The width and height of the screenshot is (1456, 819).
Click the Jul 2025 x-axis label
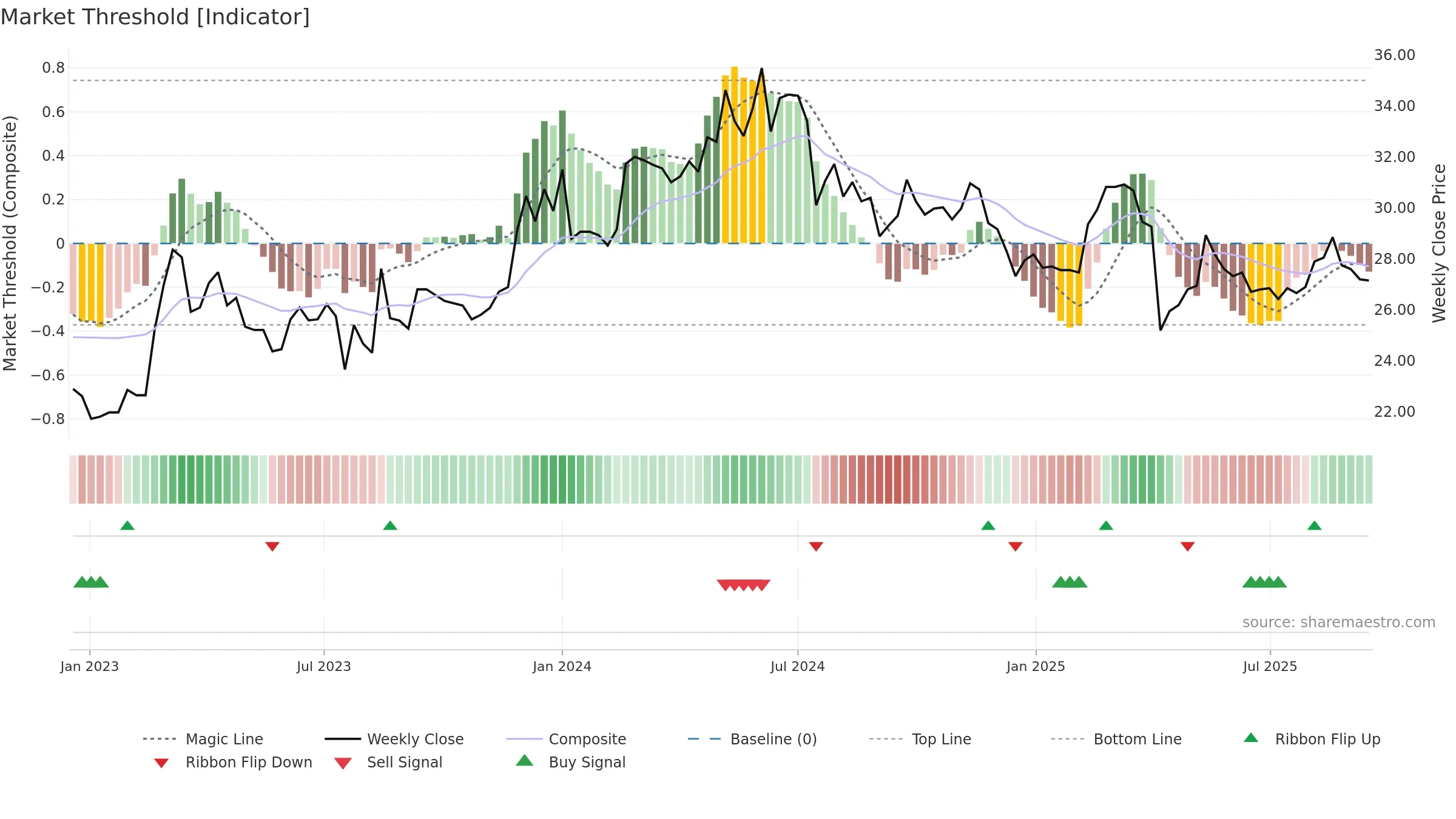(1270, 667)
